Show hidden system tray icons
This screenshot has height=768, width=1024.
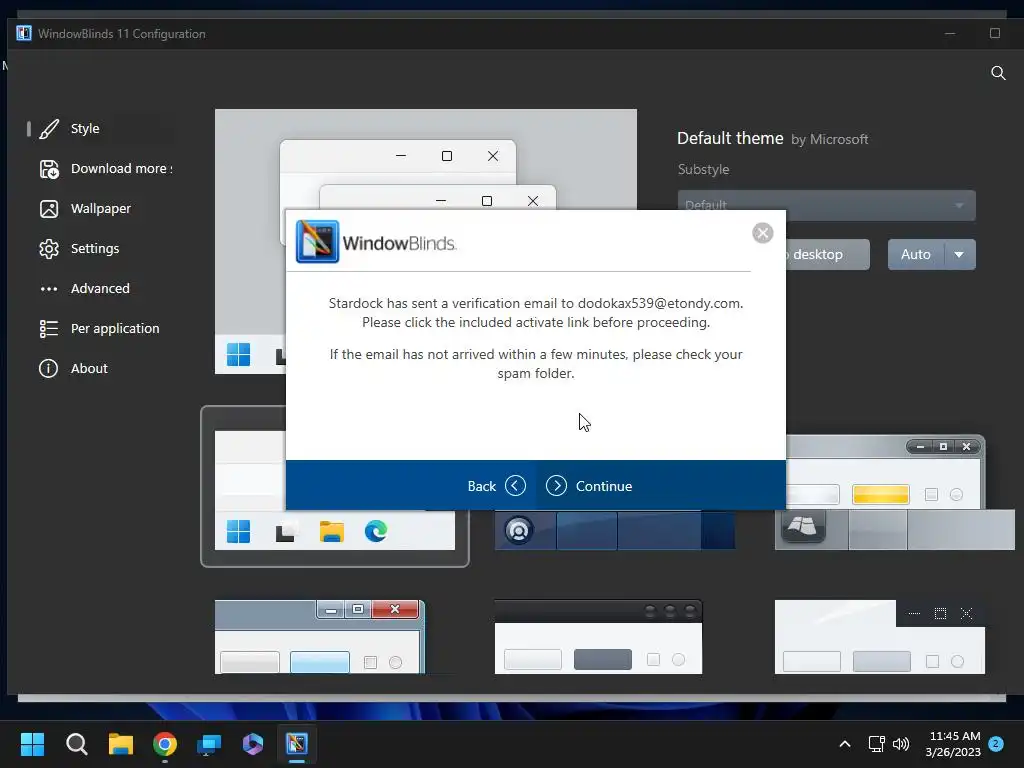844,744
